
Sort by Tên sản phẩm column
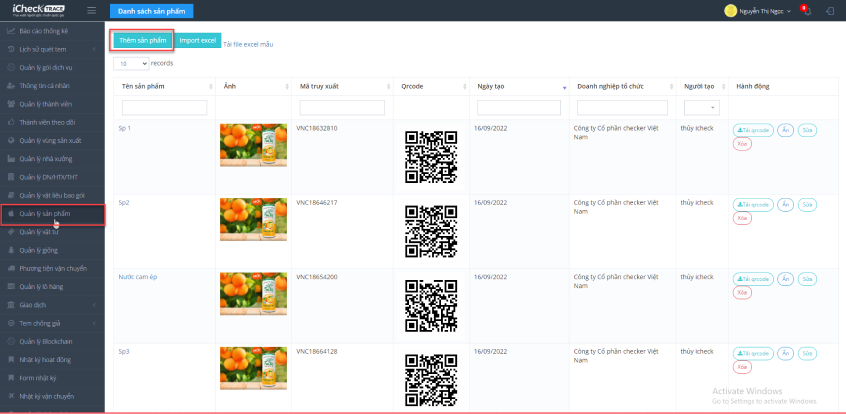click(165, 86)
